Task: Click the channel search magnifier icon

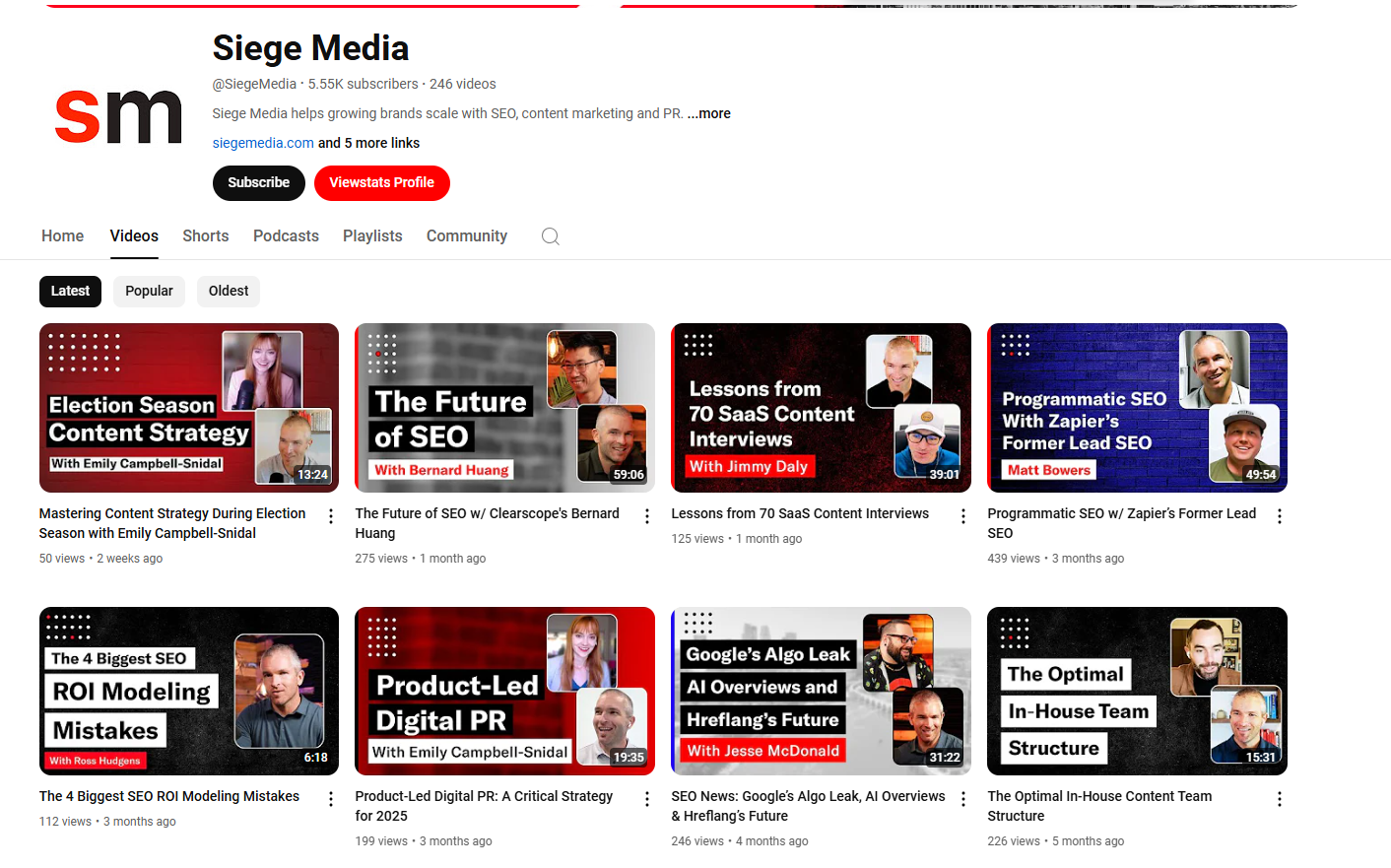Action: pos(551,236)
